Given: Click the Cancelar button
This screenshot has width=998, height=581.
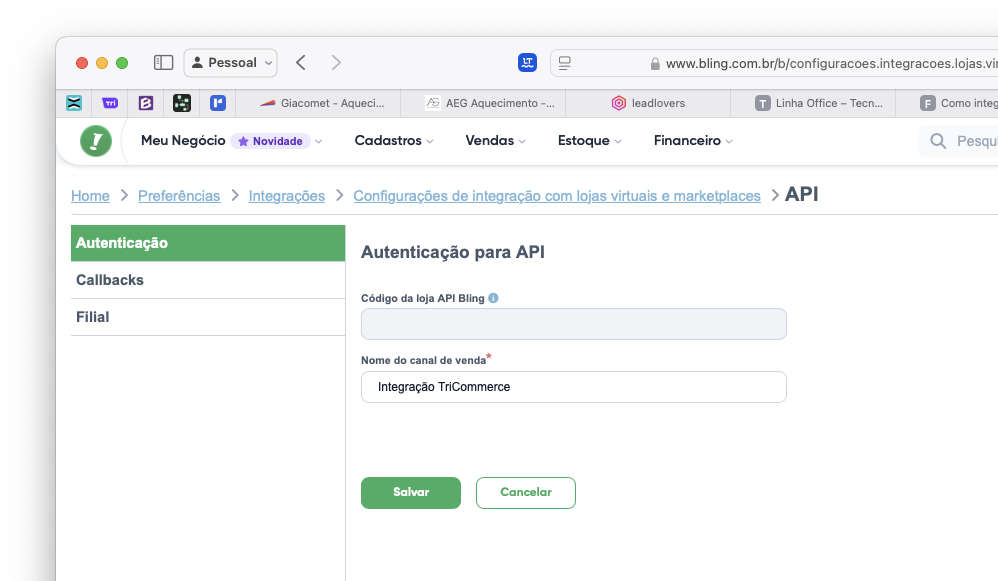Looking at the screenshot, I should 526,493.
